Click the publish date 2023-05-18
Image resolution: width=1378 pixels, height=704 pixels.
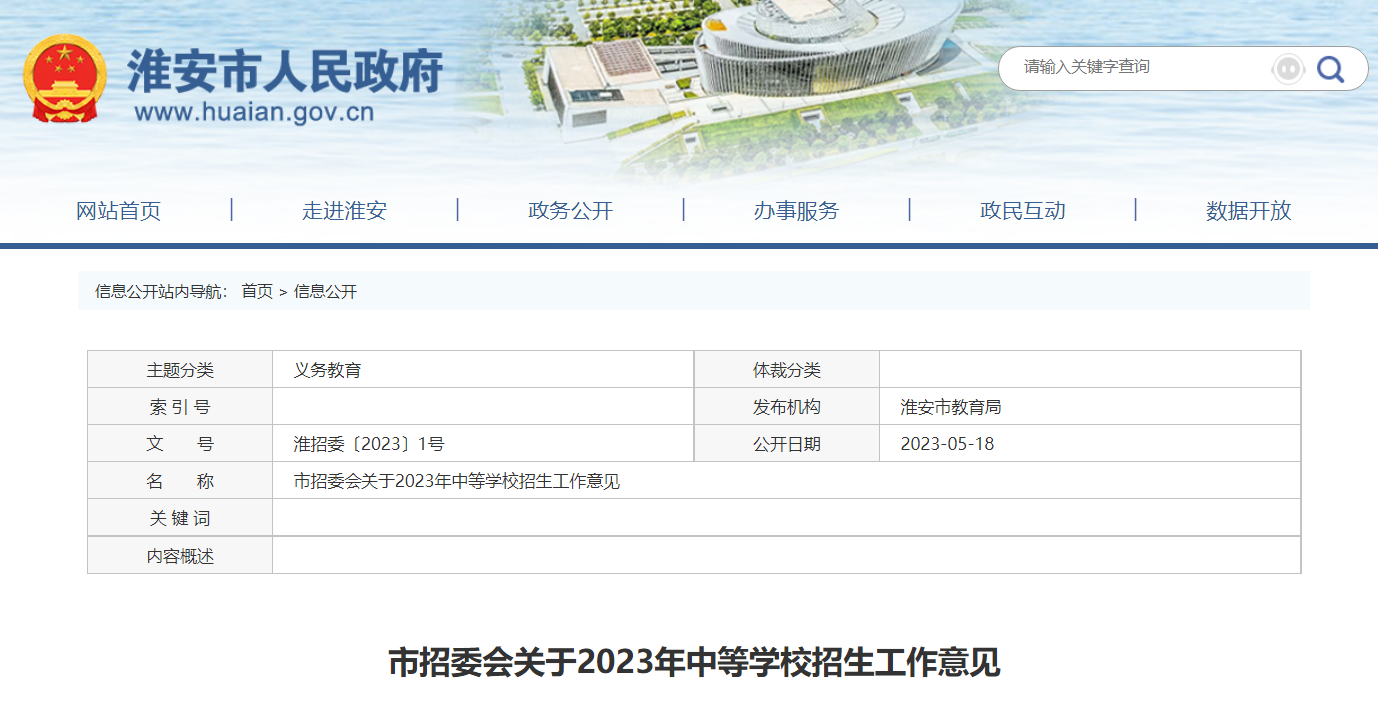click(x=947, y=444)
